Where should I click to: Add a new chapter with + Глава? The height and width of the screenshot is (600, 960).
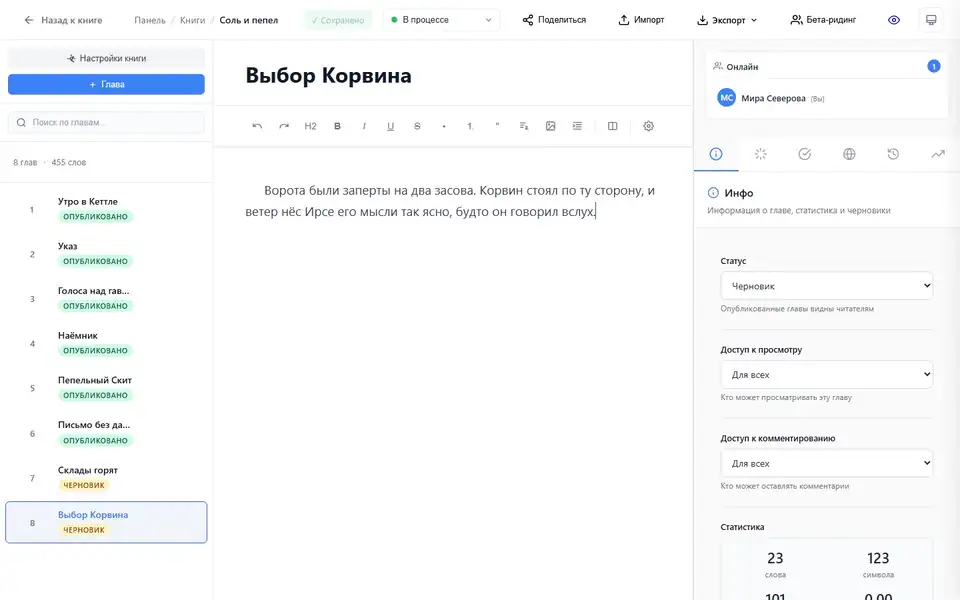coord(107,84)
